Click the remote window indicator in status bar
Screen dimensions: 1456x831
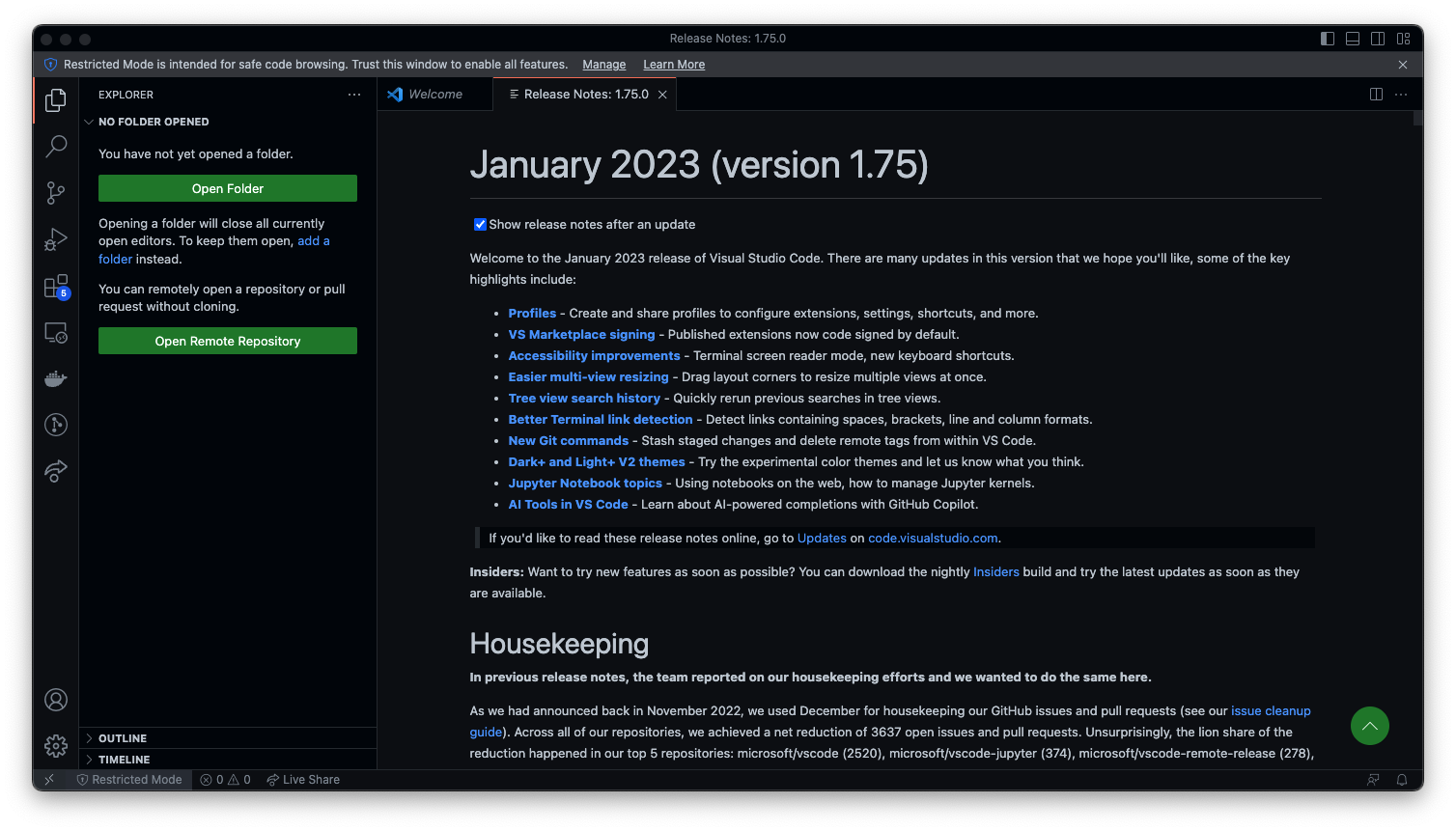coord(49,780)
